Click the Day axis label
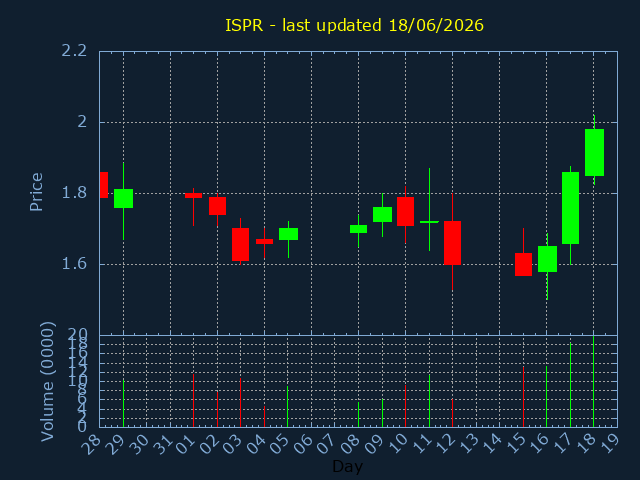Viewport: 640px width, 480px height. (x=347, y=466)
